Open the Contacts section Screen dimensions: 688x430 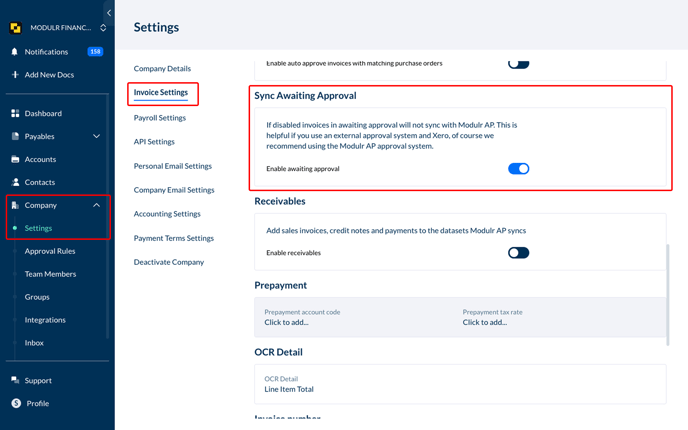point(39,182)
